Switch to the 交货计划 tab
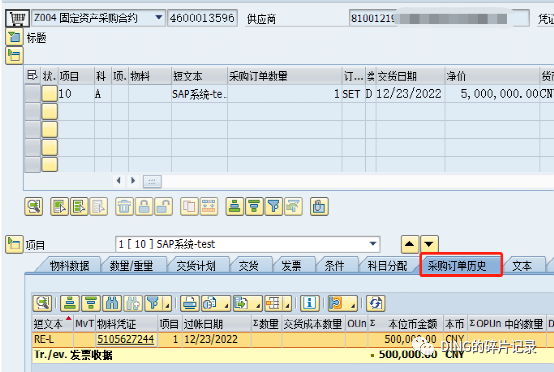554x372 pixels. (196, 266)
